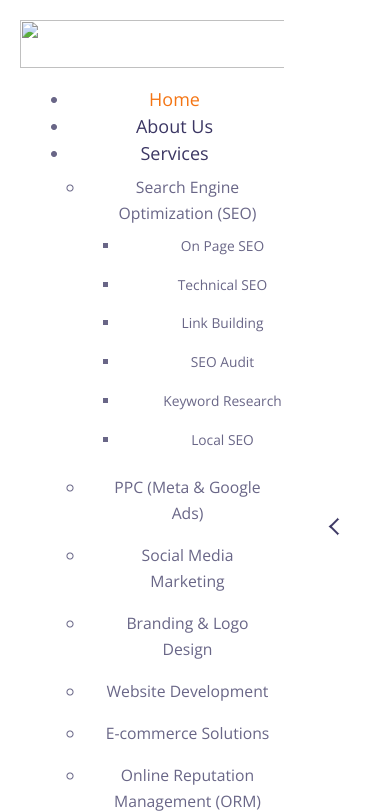Open the Services menu item
375x812 pixels.
click(174, 153)
